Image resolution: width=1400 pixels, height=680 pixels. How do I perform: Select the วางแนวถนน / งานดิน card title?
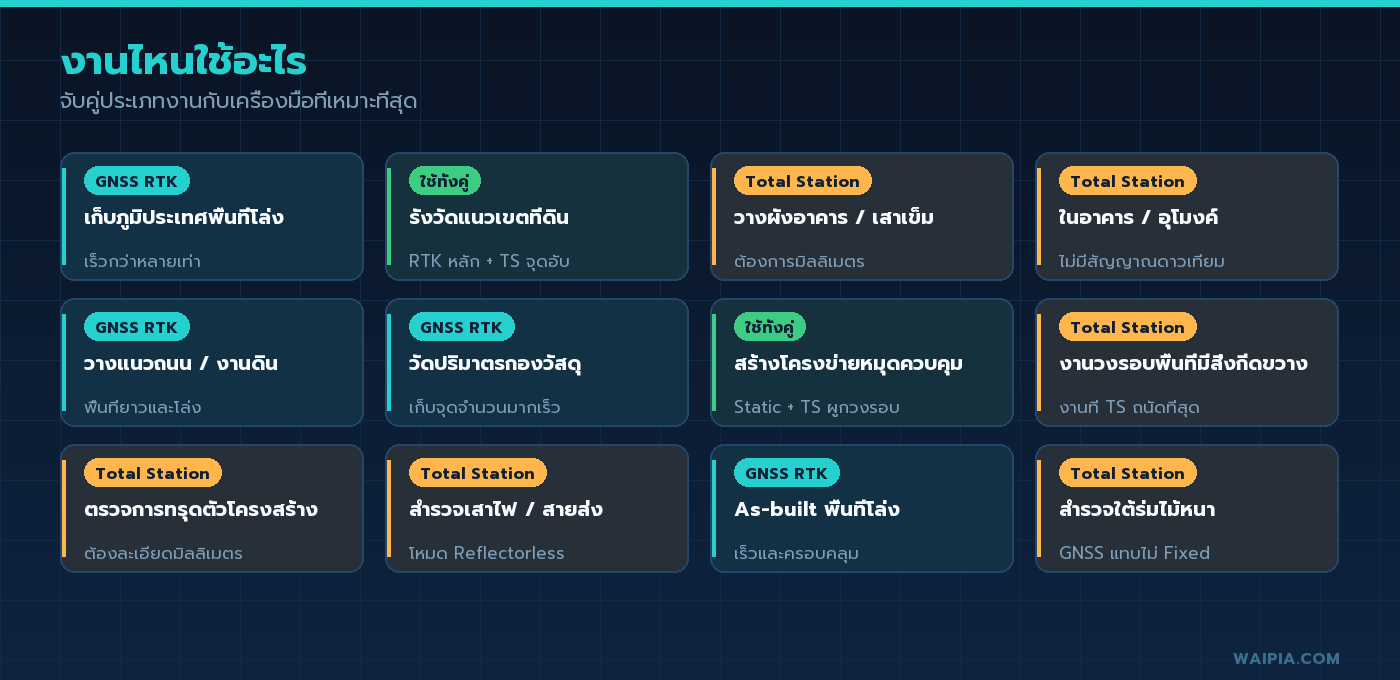(x=181, y=363)
